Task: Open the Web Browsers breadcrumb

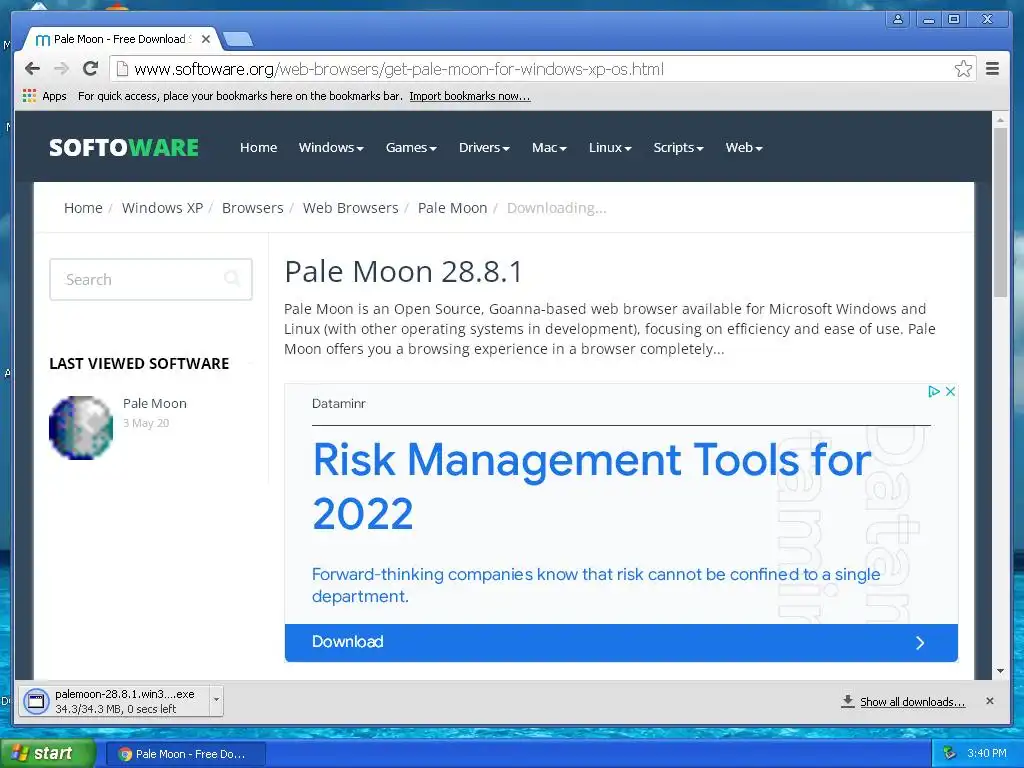Action: pos(351,208)
